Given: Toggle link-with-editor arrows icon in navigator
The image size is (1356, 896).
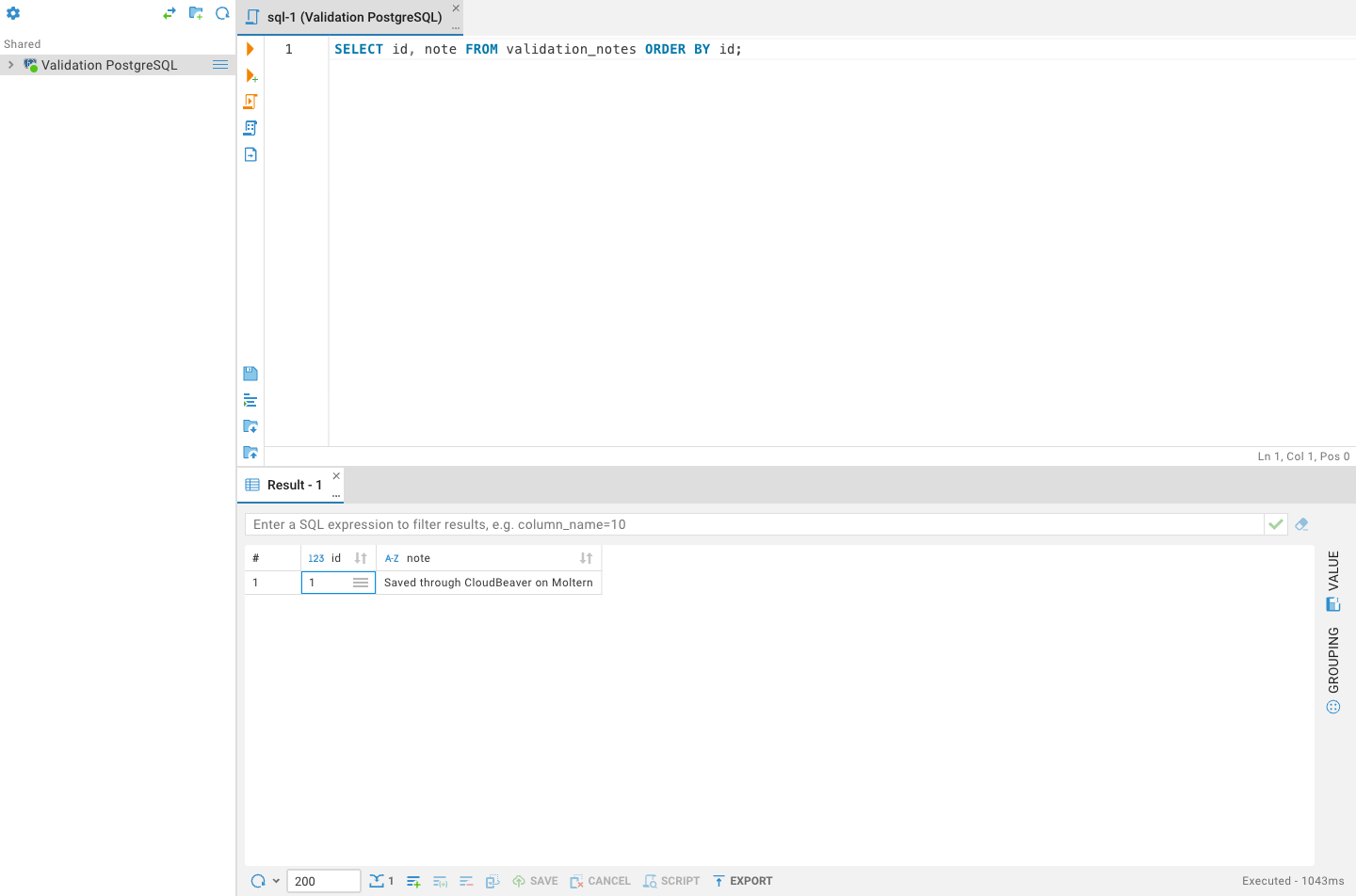Looking at the screenshot, I should [x=169, y=13].
